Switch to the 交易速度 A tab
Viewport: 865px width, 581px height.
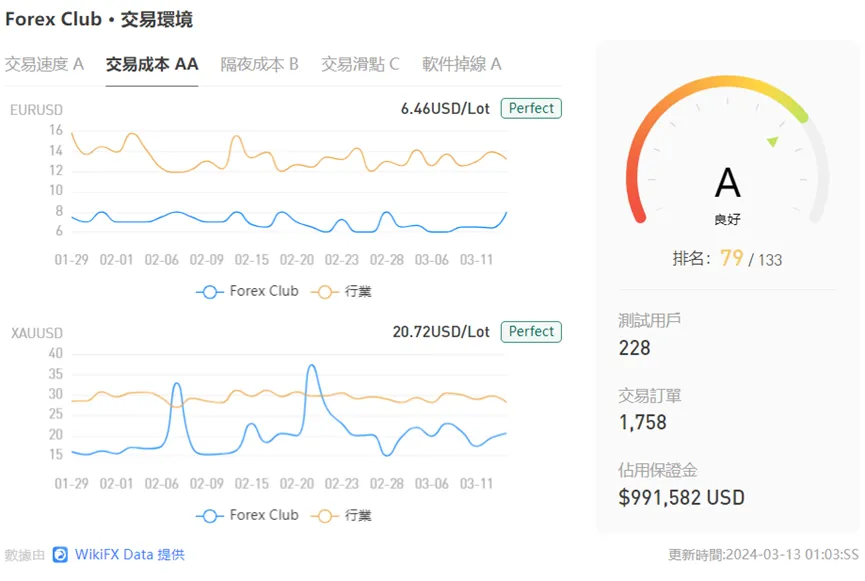click(44, 65)
